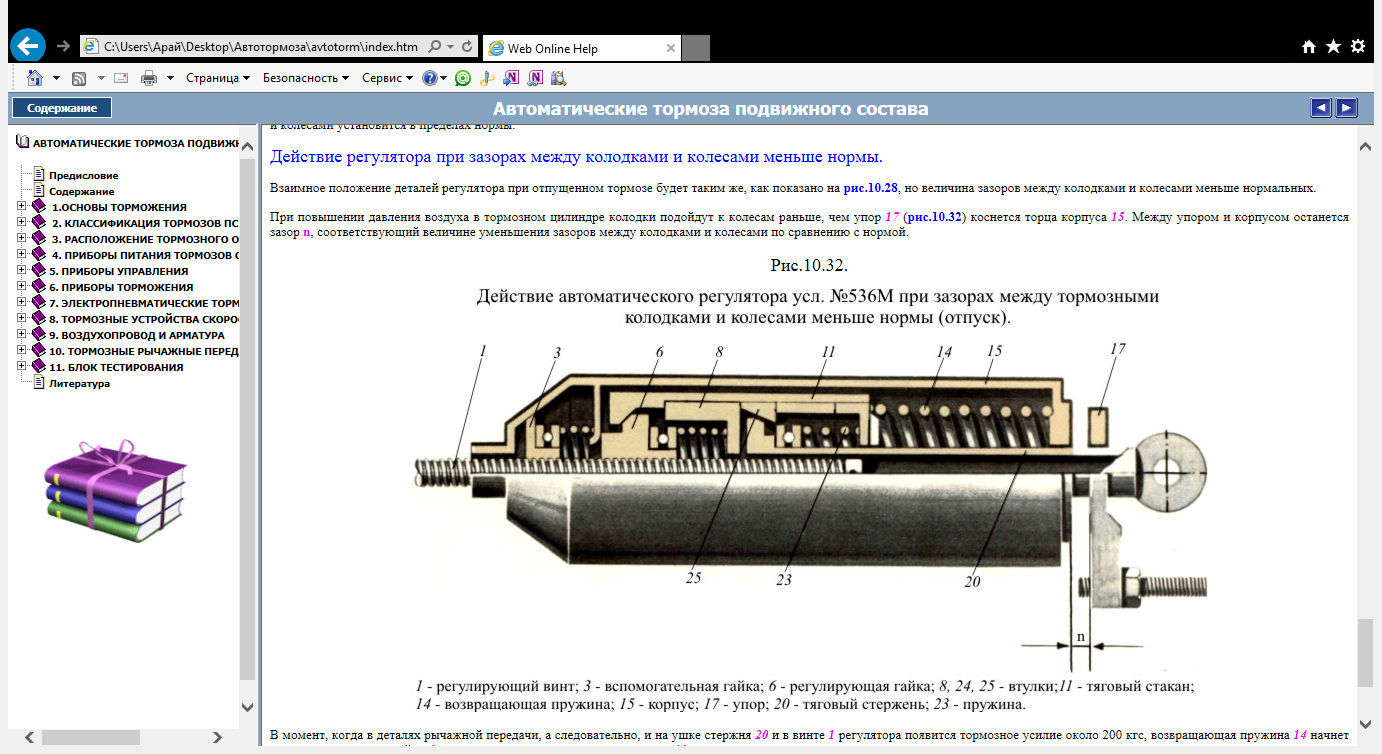Click book icon of 5. ПРИБОРЫ УПРАВЛЕНИЯ
The height and width of the screenshot is (754, 1382).
(40, 271)
